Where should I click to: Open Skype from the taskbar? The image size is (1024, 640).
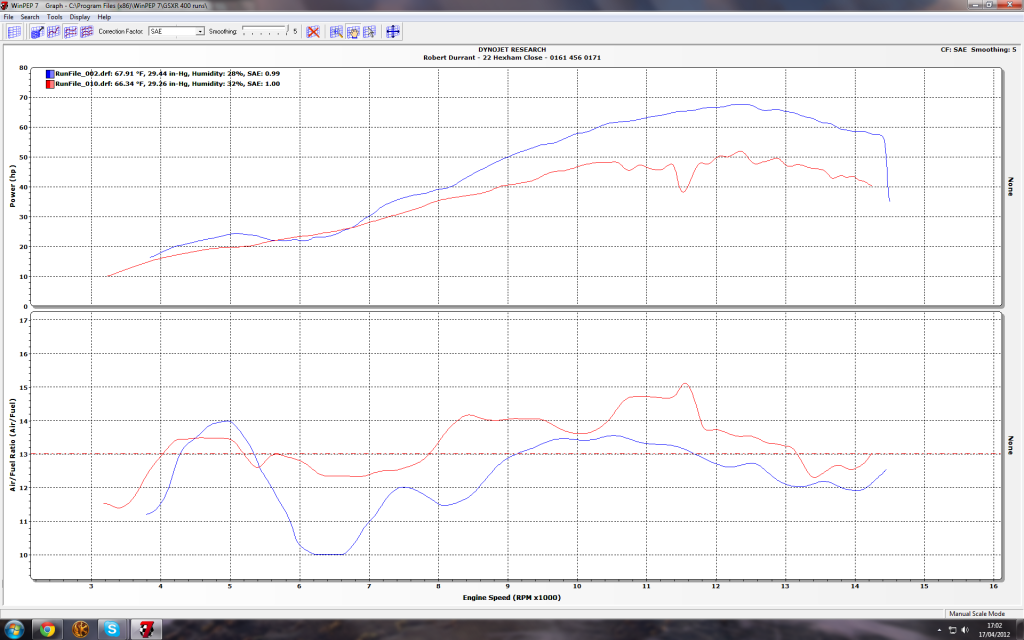pos(112,630)
